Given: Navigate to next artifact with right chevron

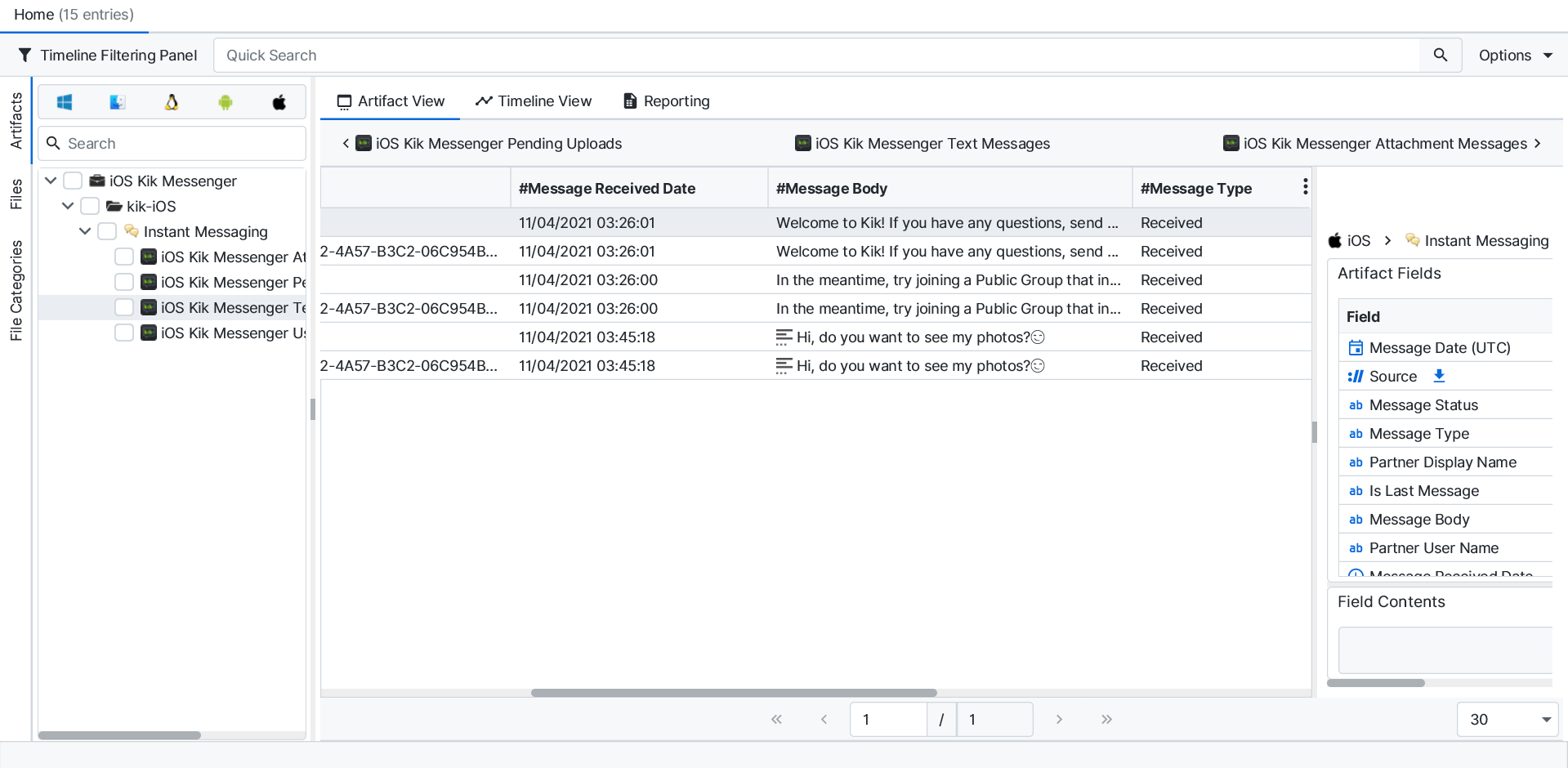Looking at the screenshot, I should click(x=1538, y=143).
